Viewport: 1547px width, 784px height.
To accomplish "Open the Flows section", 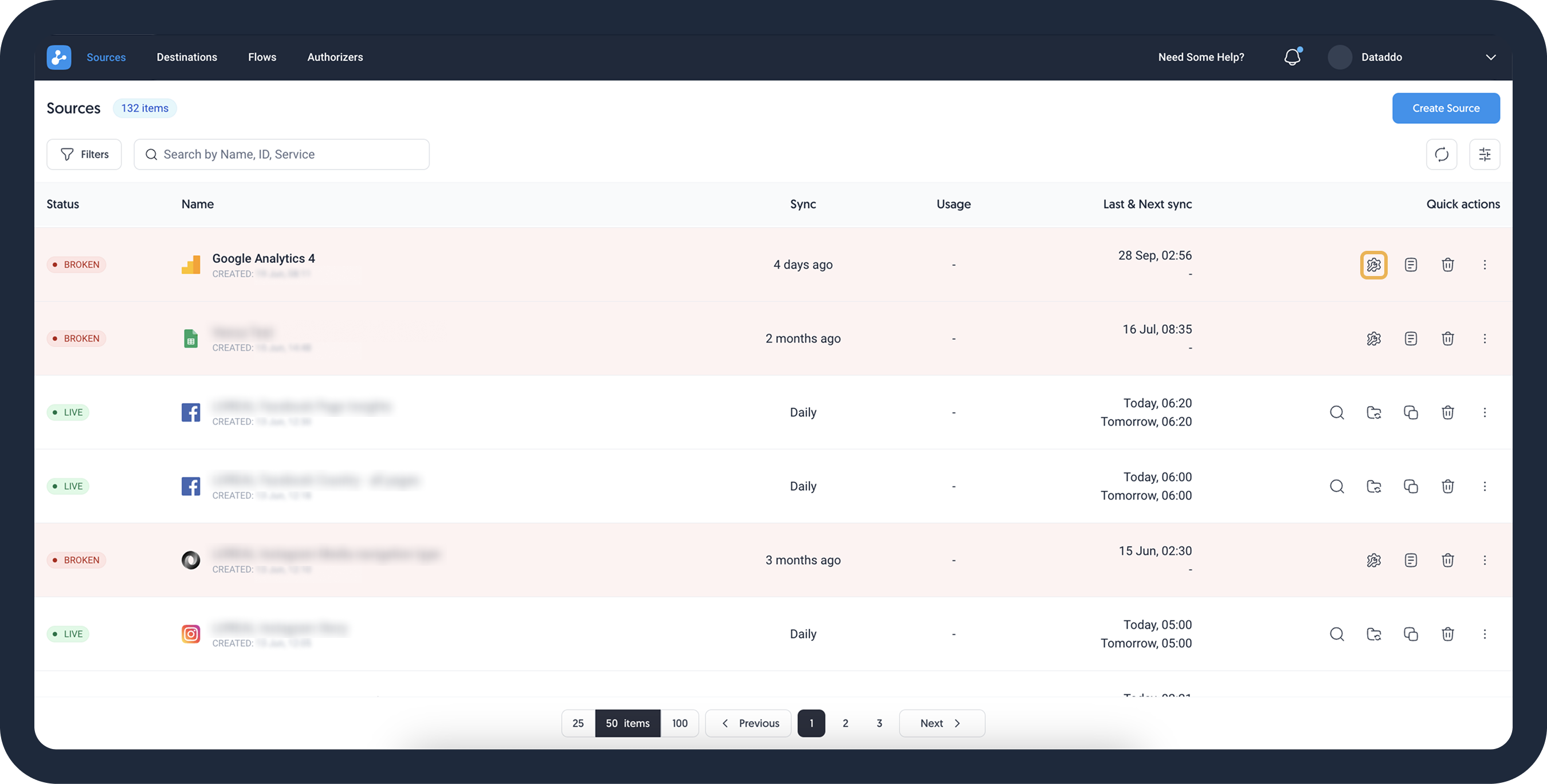I will [262, 57].
